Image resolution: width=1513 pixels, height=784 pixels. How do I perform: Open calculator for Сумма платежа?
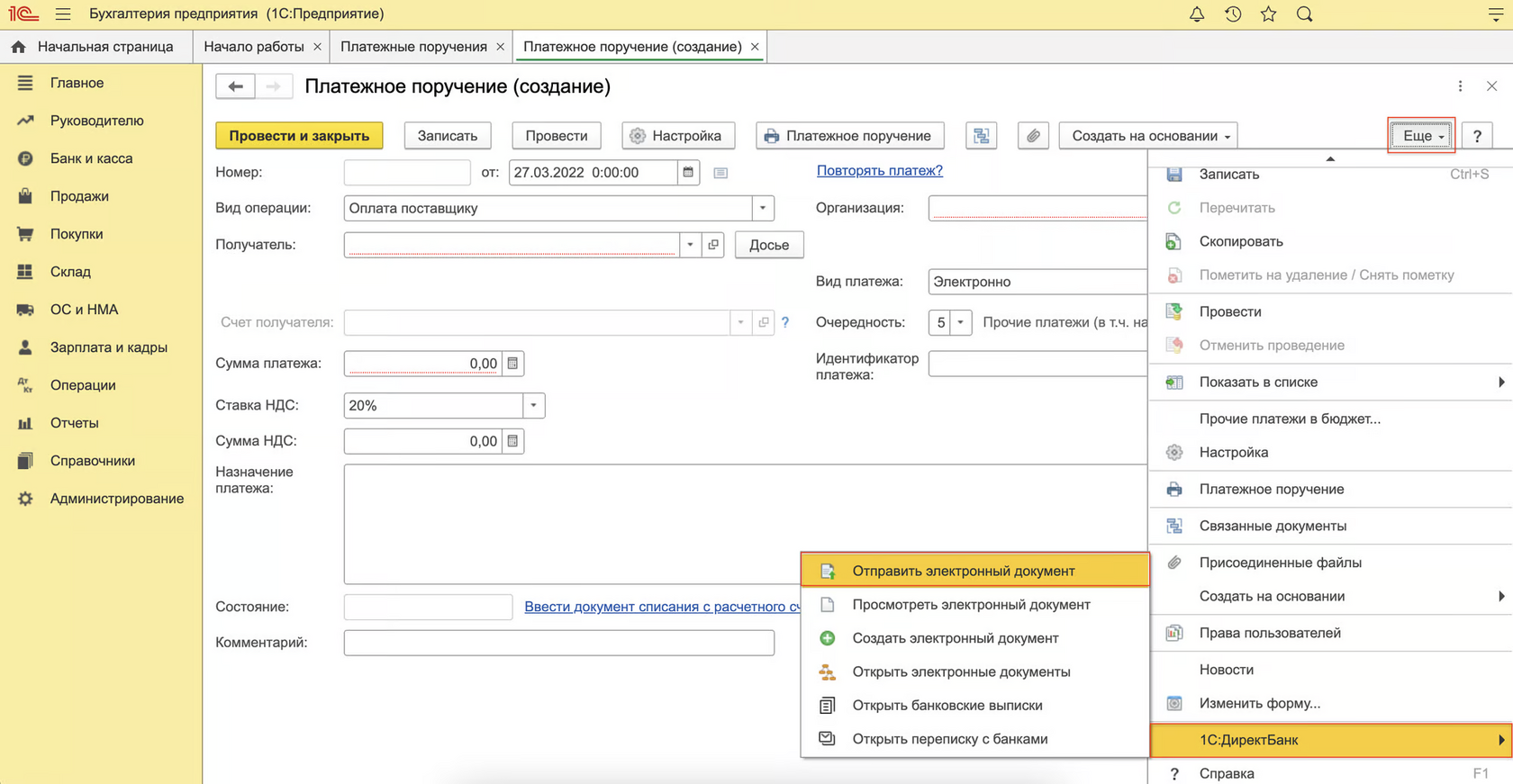click(512, 364)
